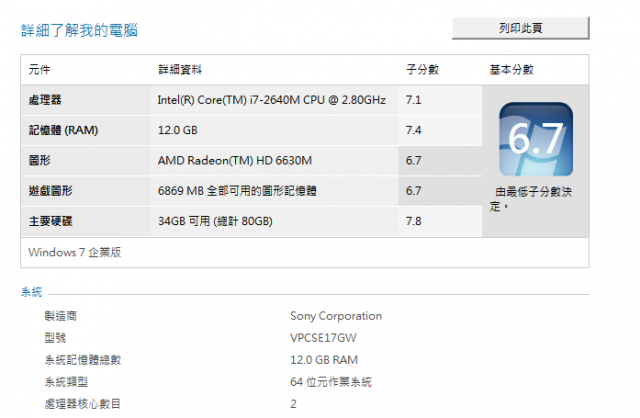The image size is (640, 418).
Task: Select the Intel Core i7-2640M CPU text
Action: point(272,100)
